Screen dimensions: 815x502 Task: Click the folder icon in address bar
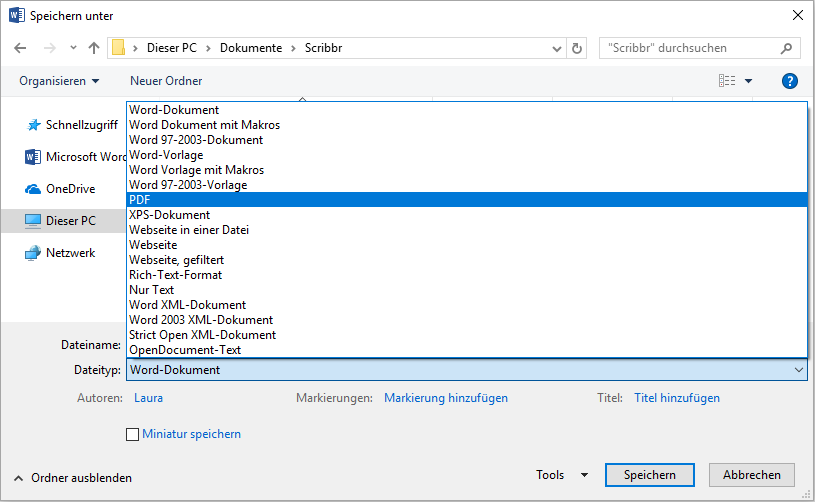click(119, 48)
